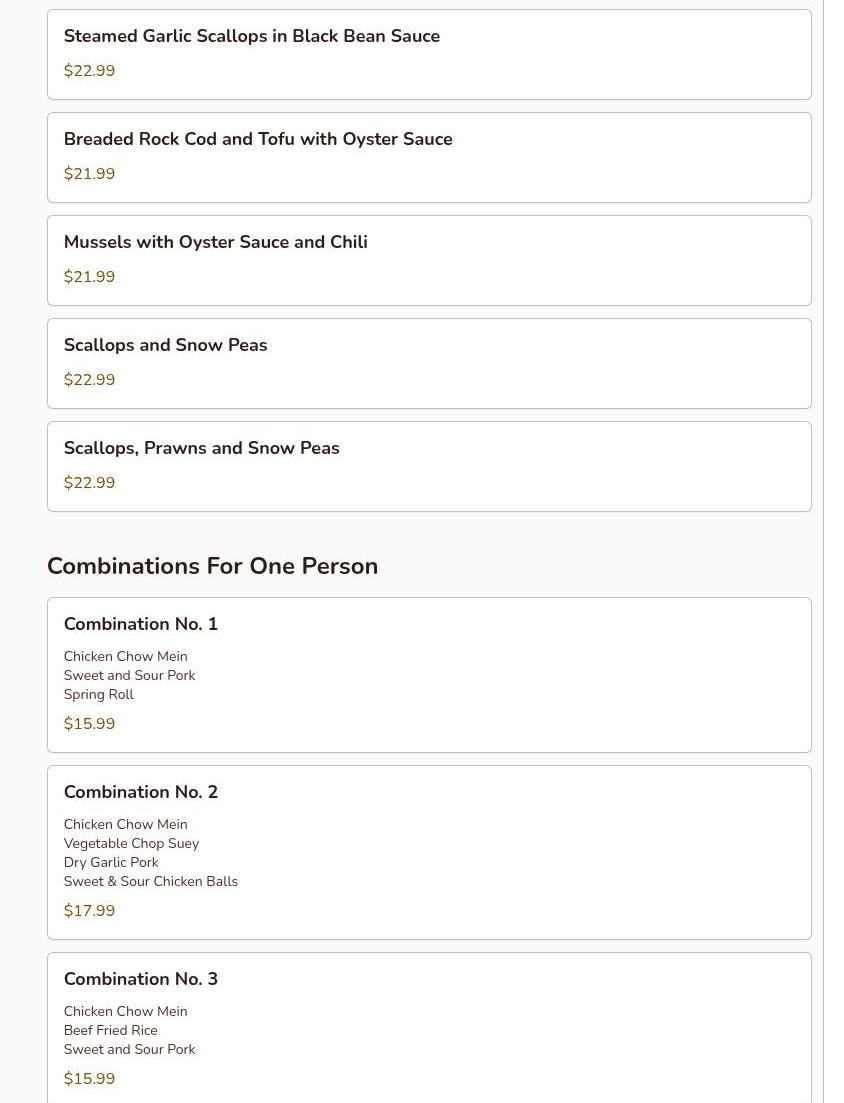Click Spring Roll in Combination No. 1
844x1103 pixels.
98,695
